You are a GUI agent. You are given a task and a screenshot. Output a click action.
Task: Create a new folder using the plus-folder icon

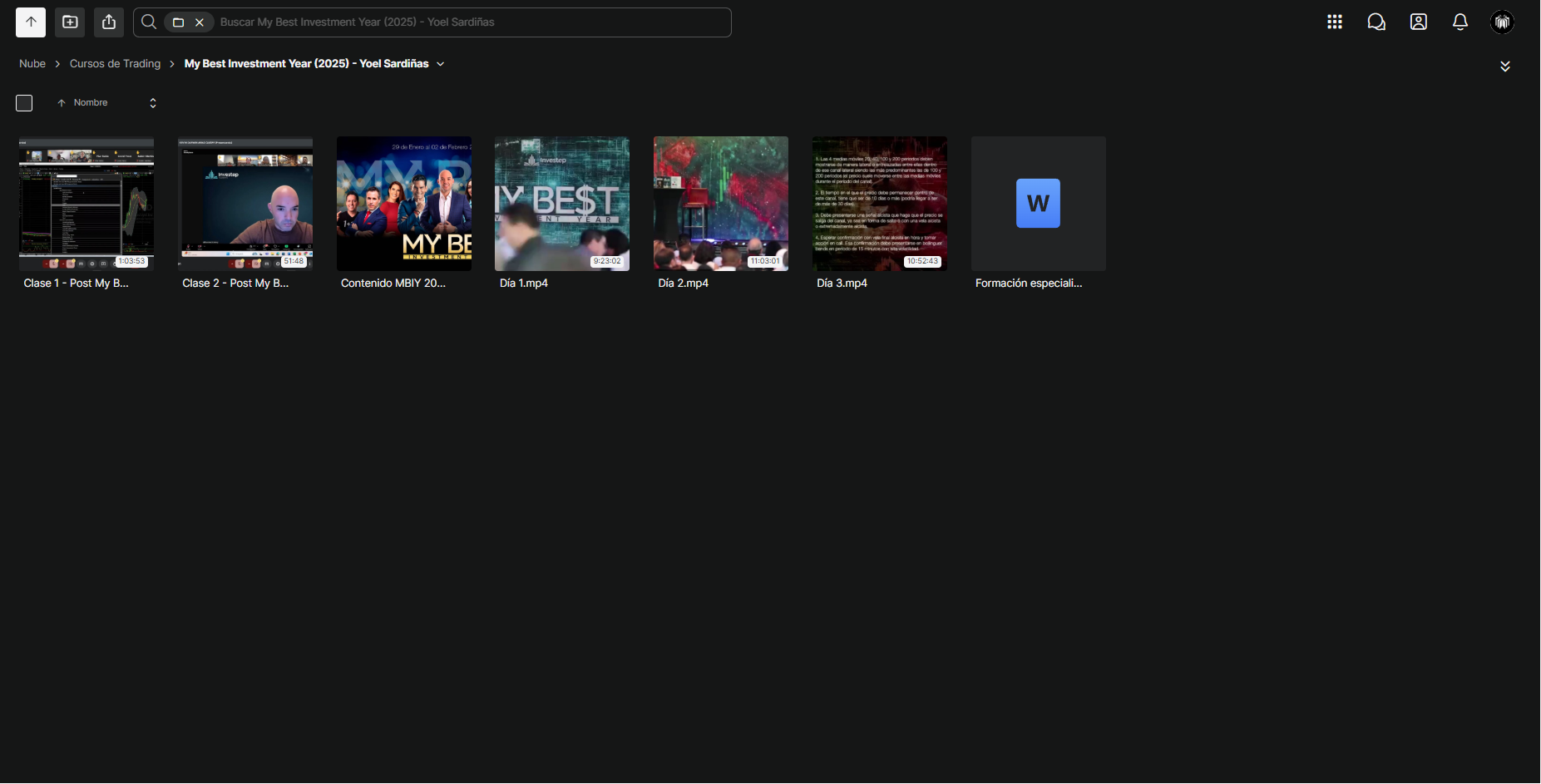(70, 22)
